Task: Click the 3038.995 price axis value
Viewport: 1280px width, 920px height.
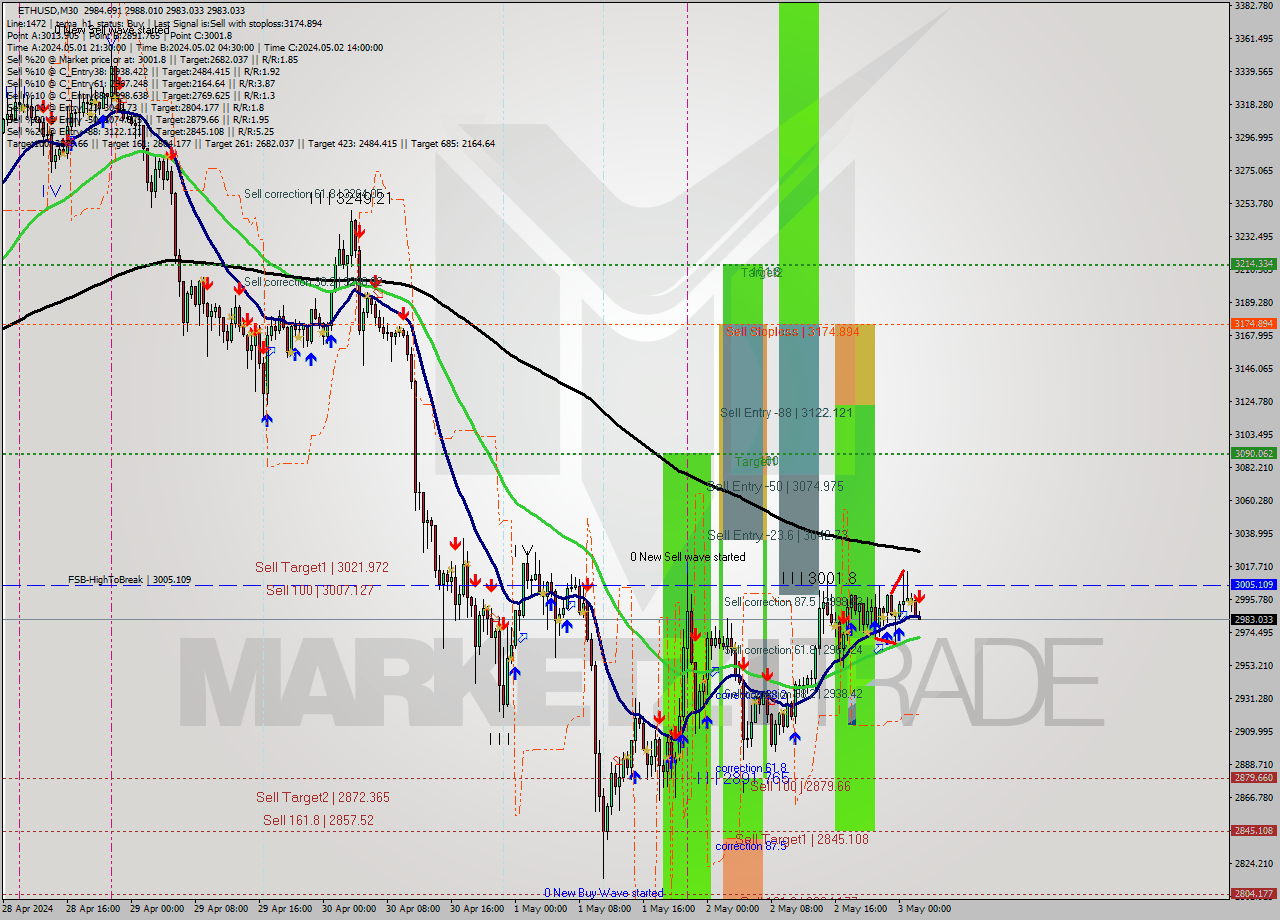Action: 1253,533
